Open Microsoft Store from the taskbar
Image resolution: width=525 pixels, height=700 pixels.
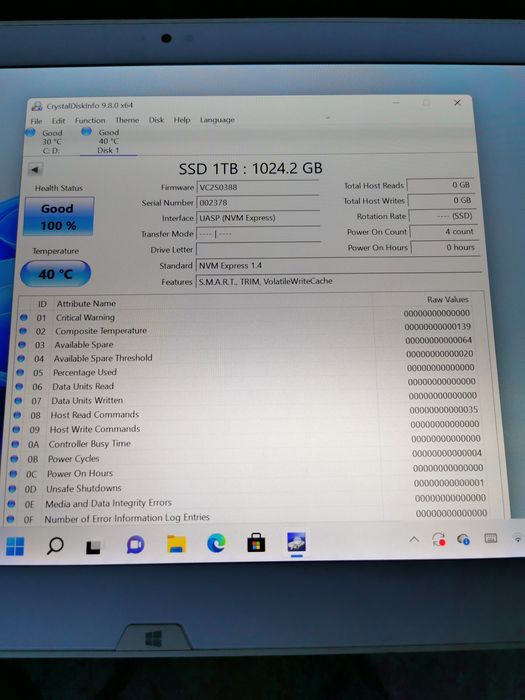pos(256,542)
